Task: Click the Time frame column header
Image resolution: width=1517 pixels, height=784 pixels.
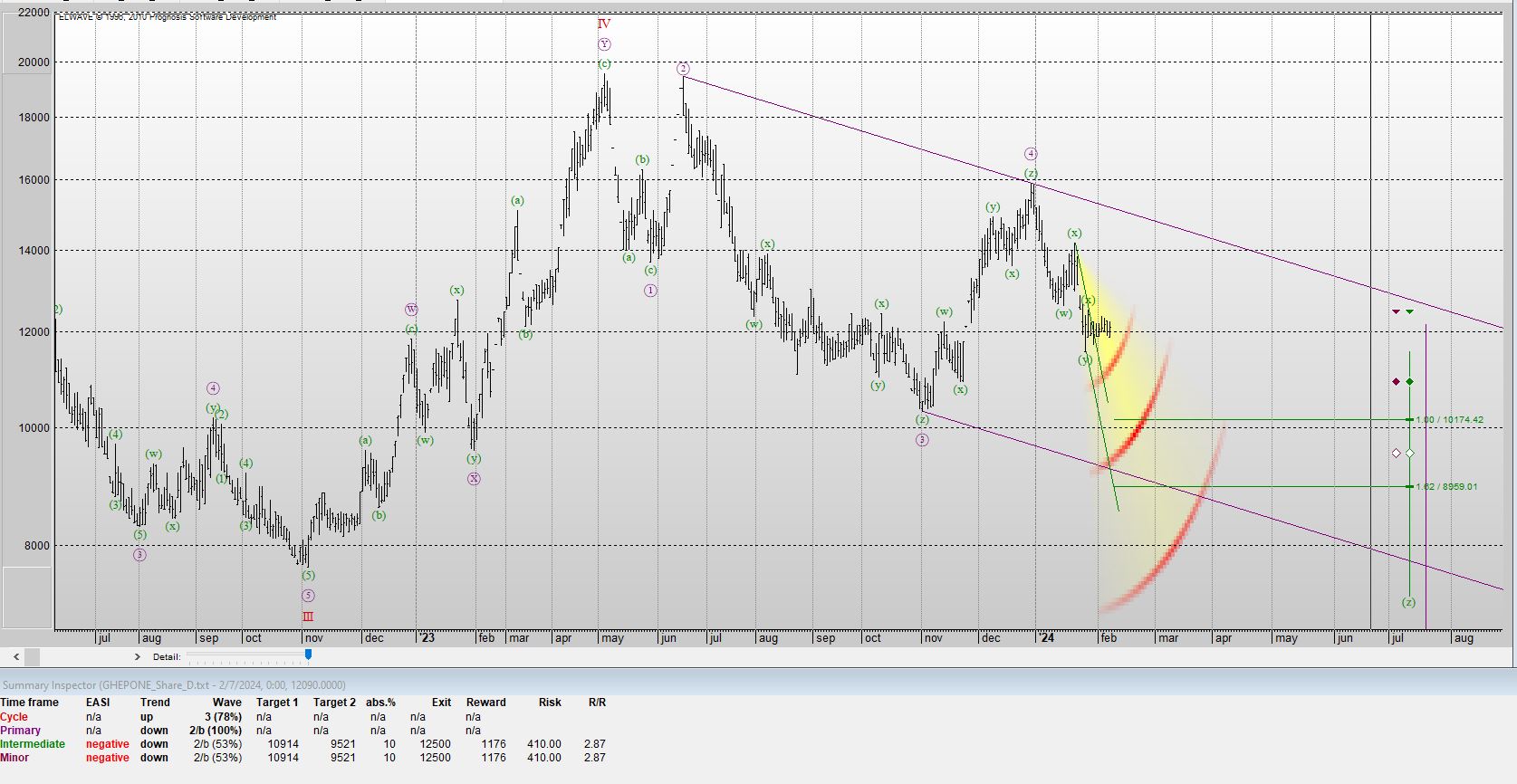Action: click(x=30, y=703)
